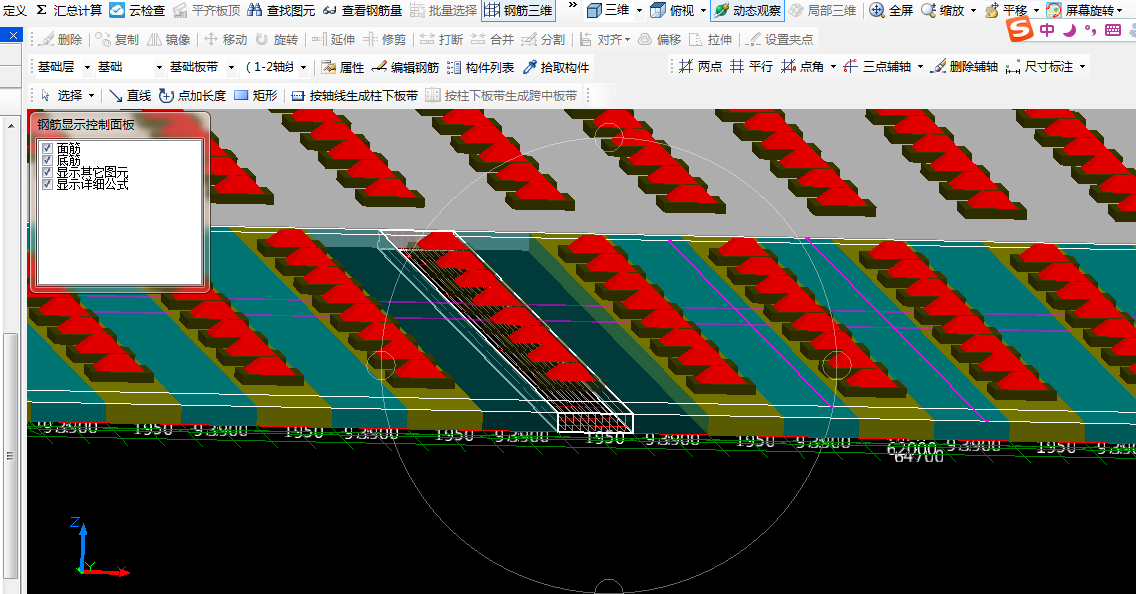Click the 汇总计算 sigma icon
The height and width of the screenshot is (594, 1136).
[41, 10]
